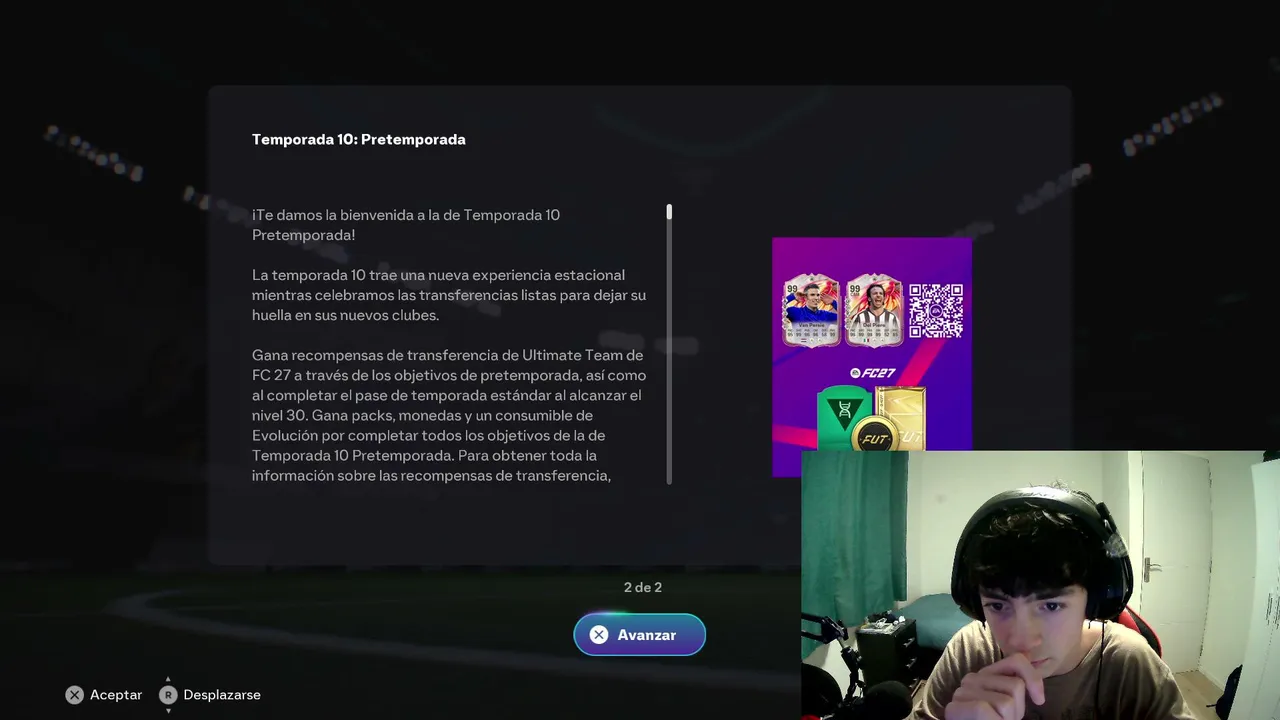1280x720 pixels.
Task: Click the R stick icon beside Desplazarse
Action: tap(168, 694)
